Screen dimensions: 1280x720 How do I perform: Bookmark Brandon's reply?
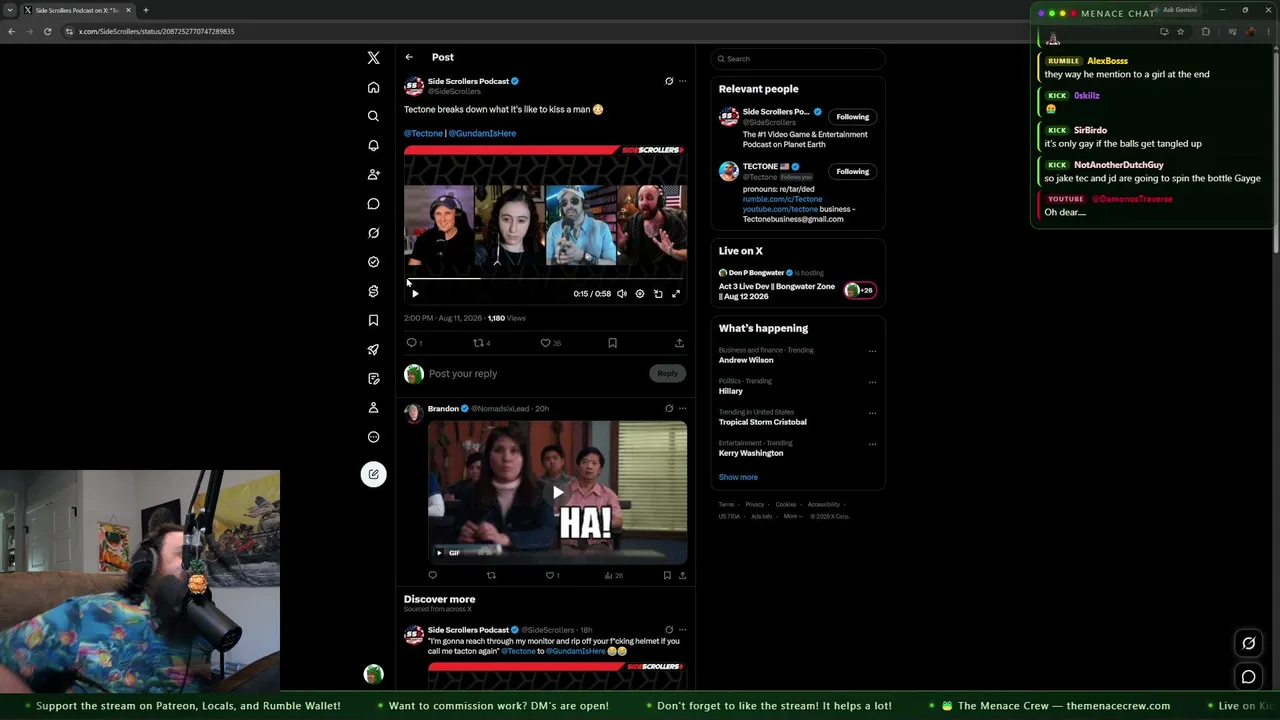(667, 575)
